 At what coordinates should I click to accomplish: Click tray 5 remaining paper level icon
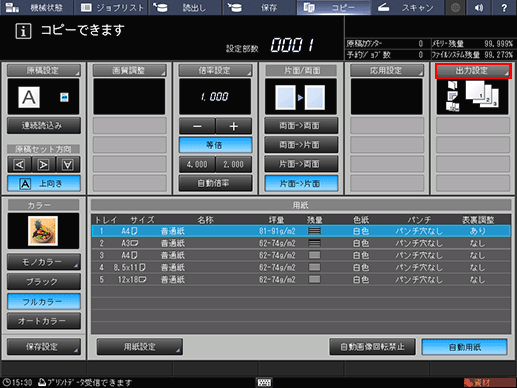(x=314, y=279)
